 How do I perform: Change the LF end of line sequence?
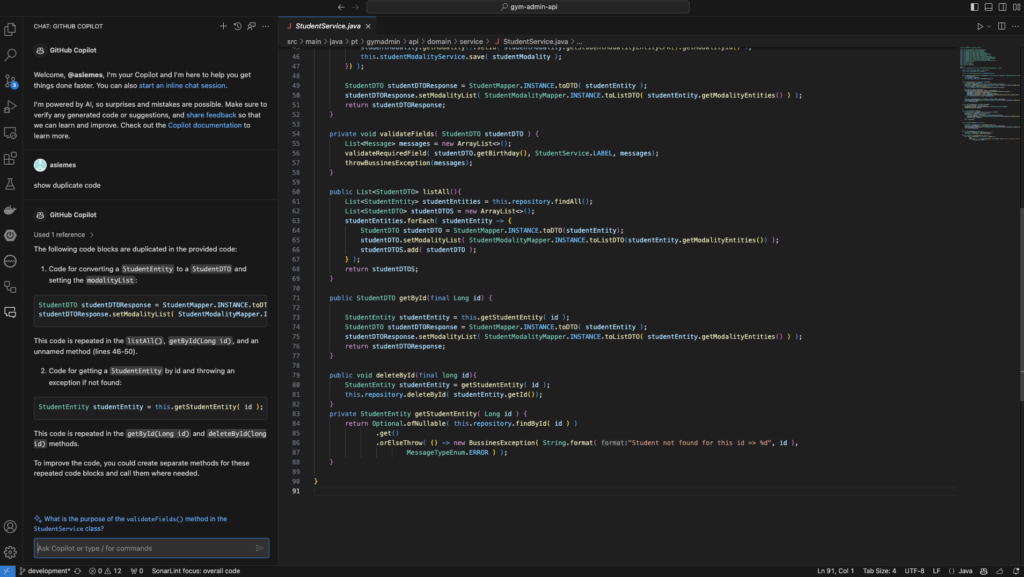point(936,571)
